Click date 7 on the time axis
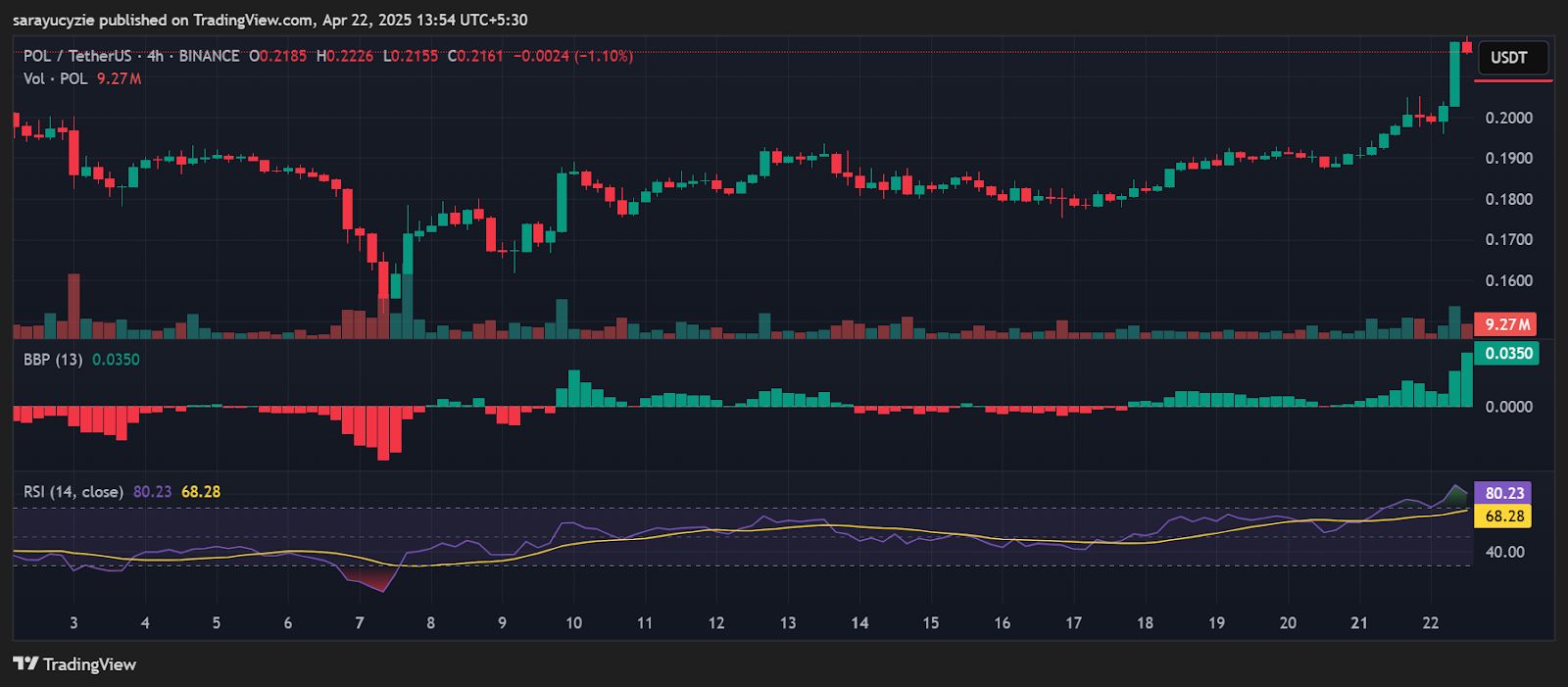This screenshot has height=687, width=1568. [360, 623]
